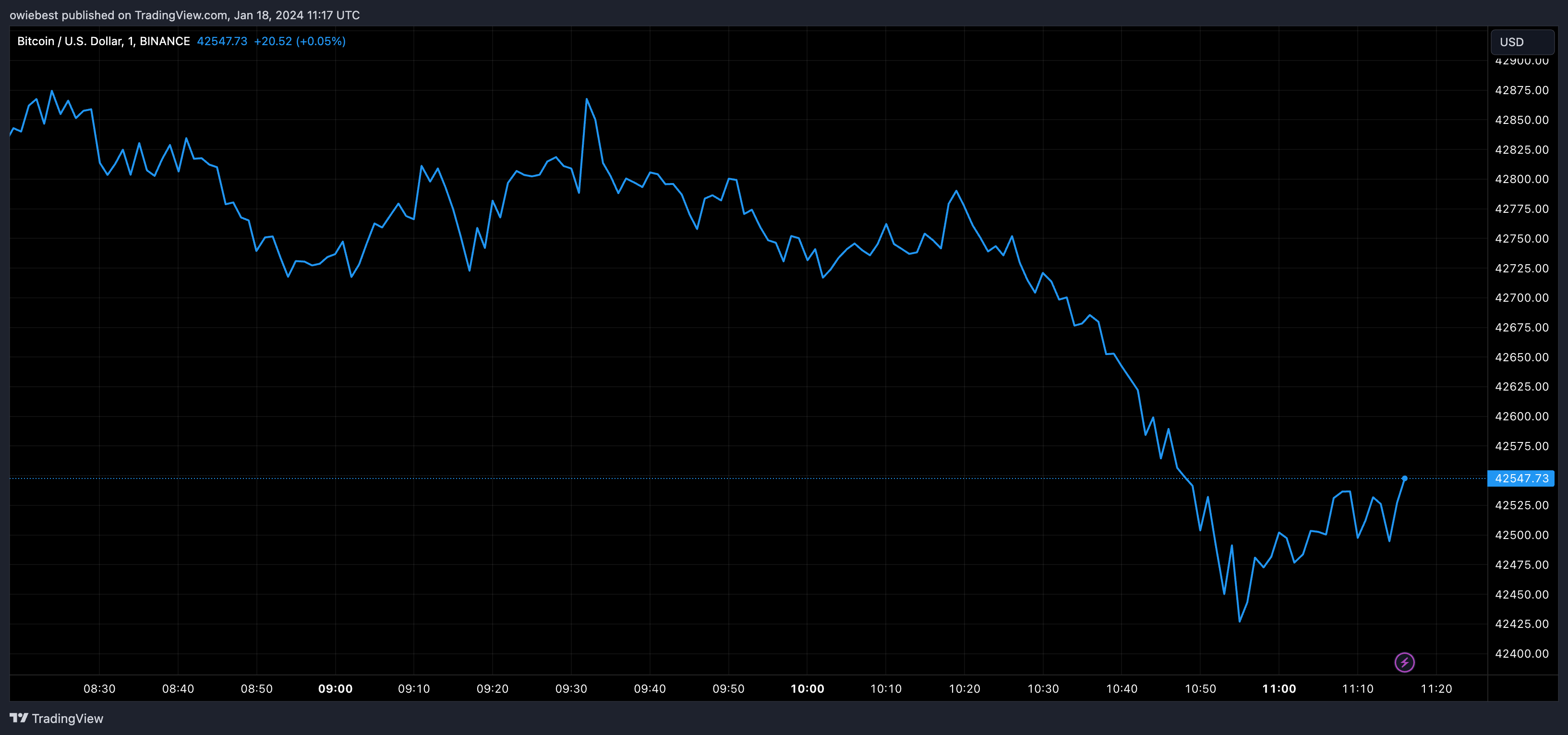
Task: Click the TradingView logo icon
Action: tap(19, 718)
